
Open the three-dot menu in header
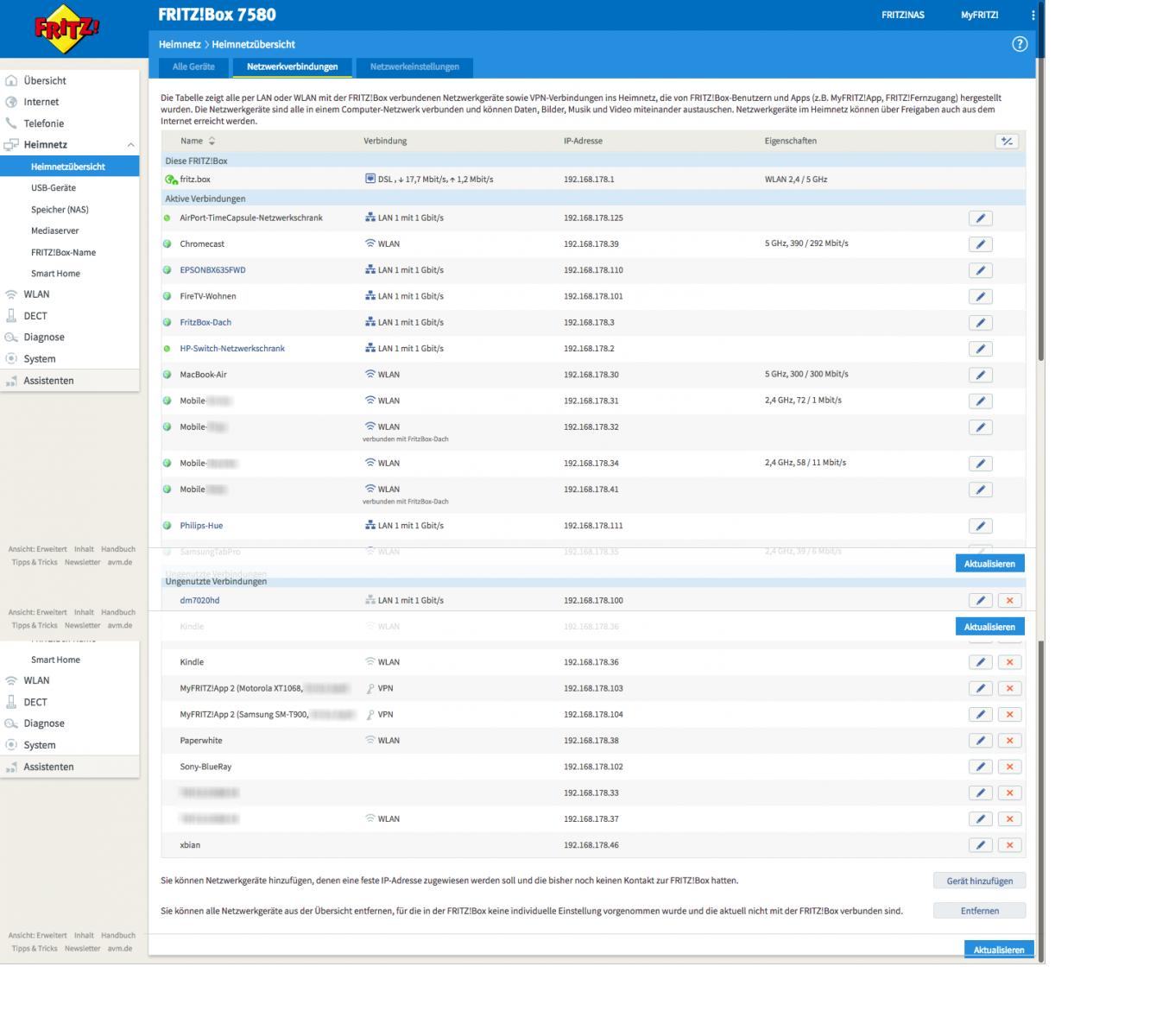click(1033, 15)
